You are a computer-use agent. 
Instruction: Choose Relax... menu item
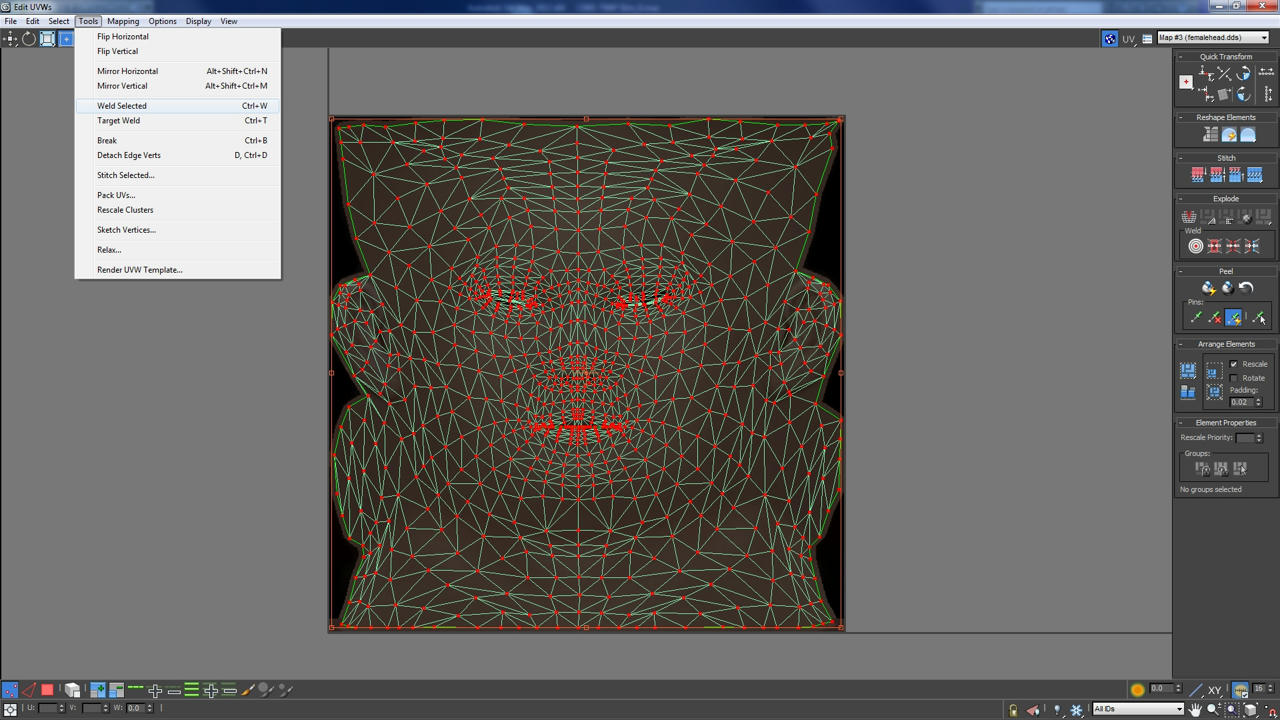click(x=178, y=250)
